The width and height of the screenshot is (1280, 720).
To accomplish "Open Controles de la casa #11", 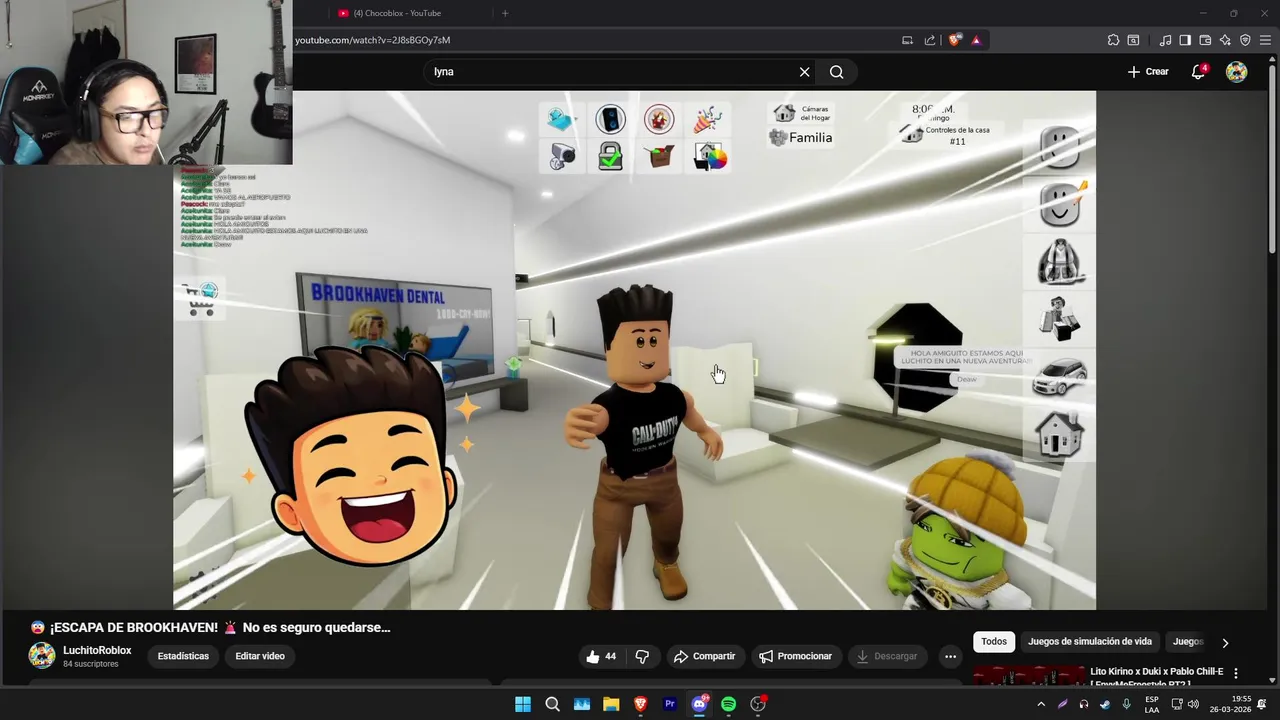I will point(946,135).
